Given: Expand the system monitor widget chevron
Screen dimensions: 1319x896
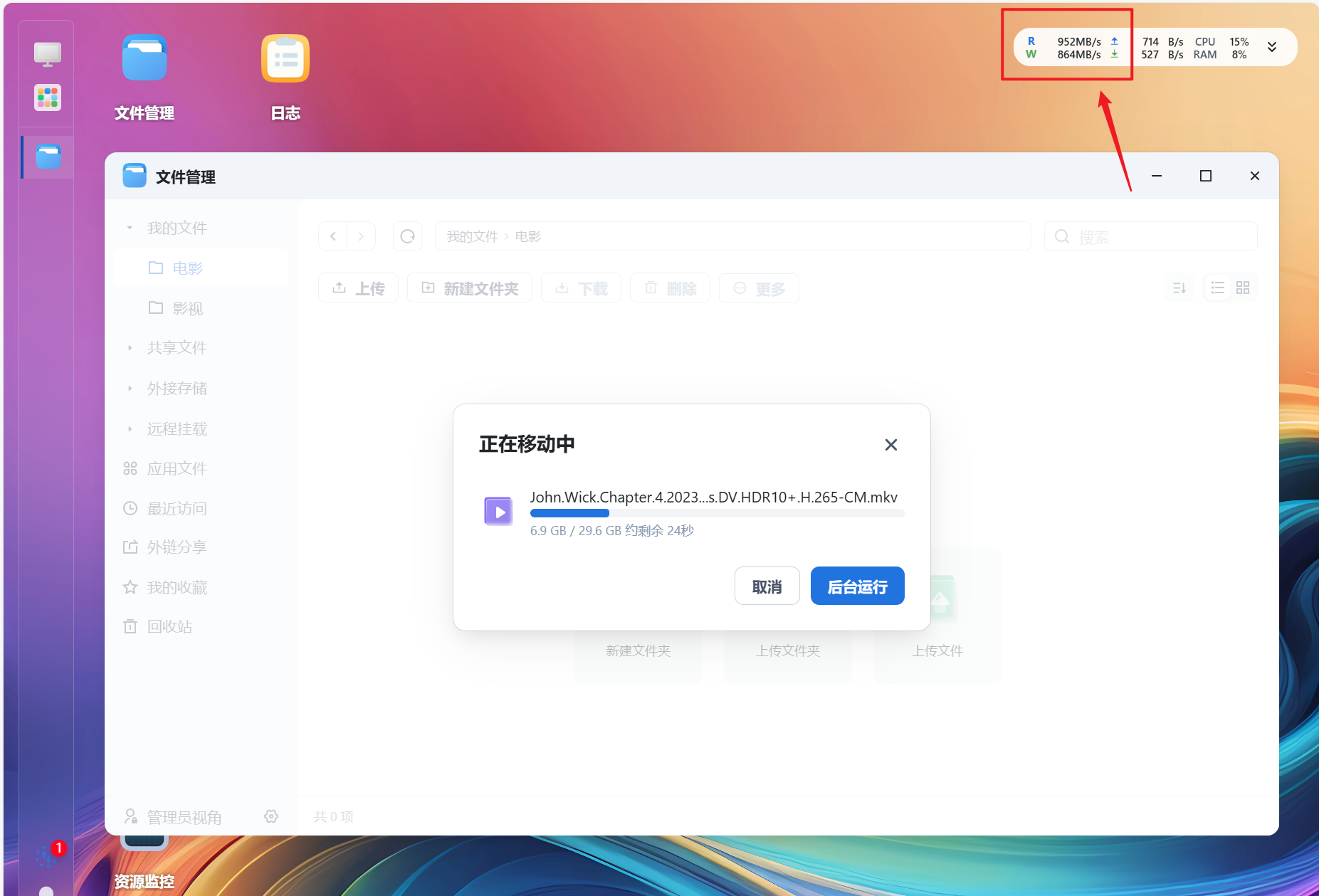Looking at the screenshot, I should click(1272, 48).
